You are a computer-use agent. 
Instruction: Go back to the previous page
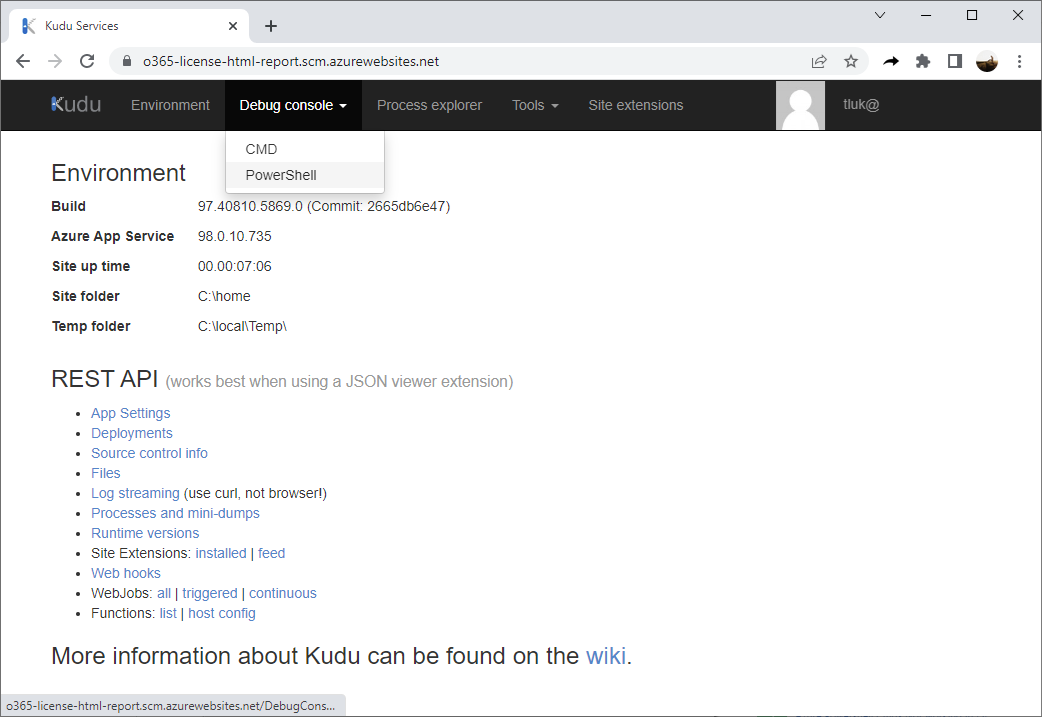[x=23, y=61]
